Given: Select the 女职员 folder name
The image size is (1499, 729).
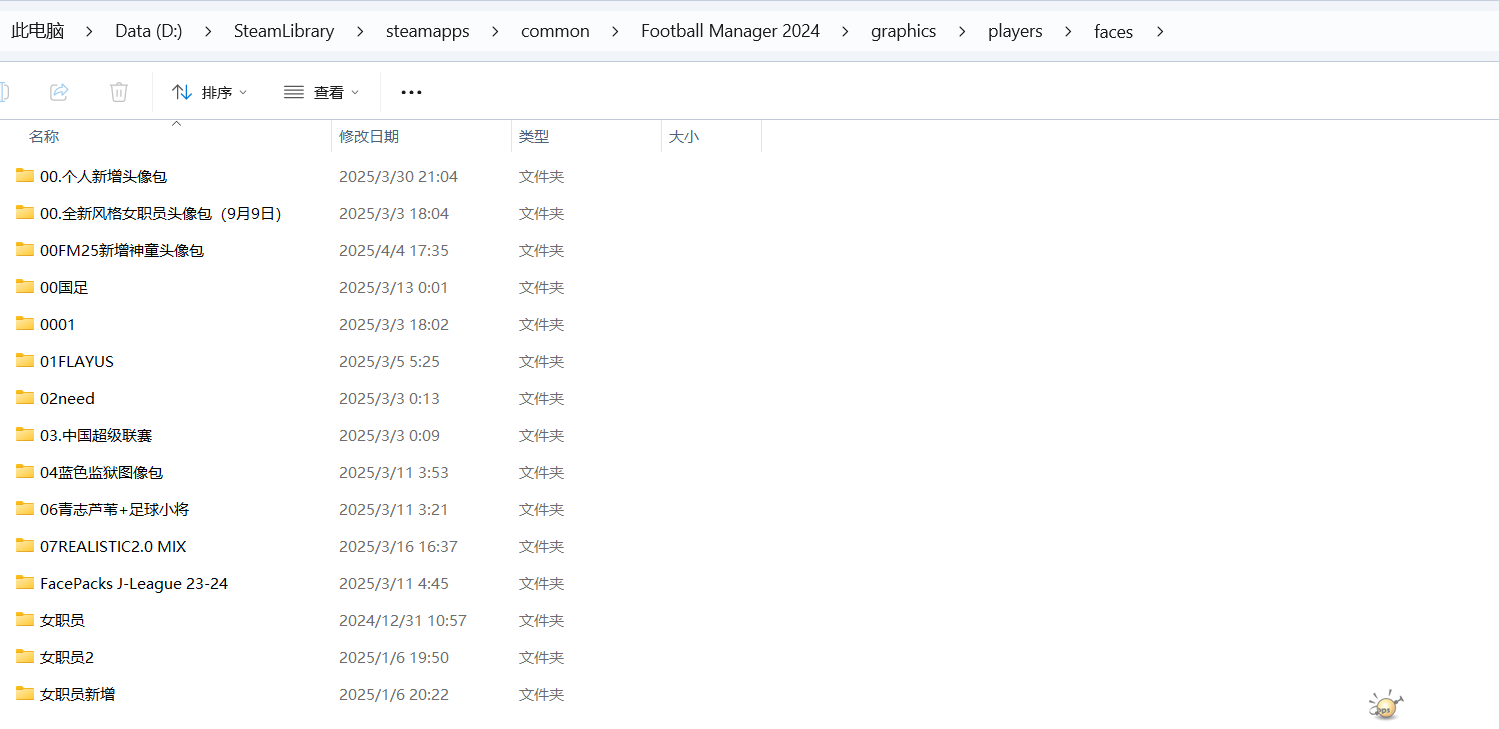Looking at the screenshot, I should (62, 620).
